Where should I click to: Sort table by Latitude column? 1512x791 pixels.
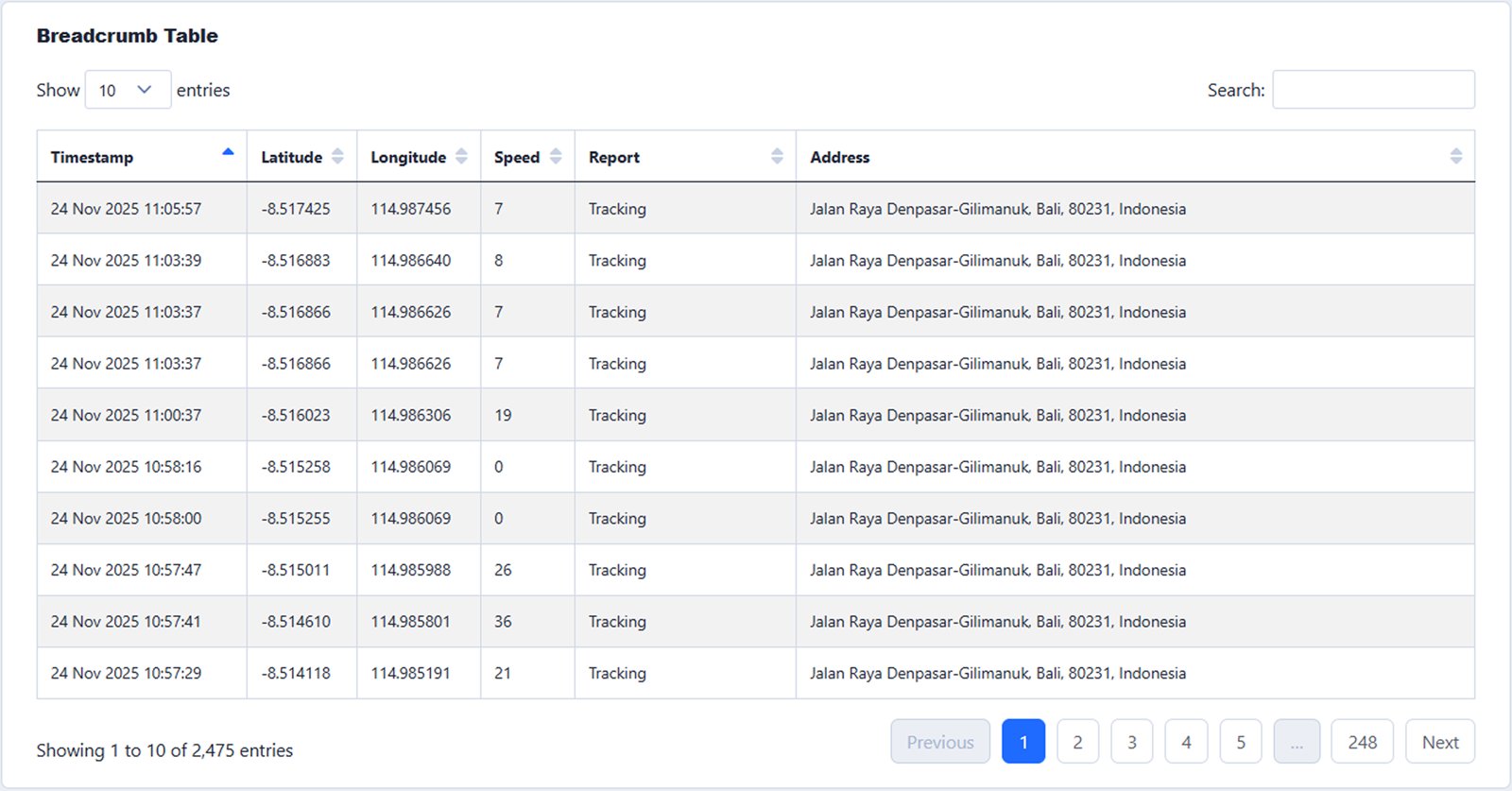pos(337,157)
